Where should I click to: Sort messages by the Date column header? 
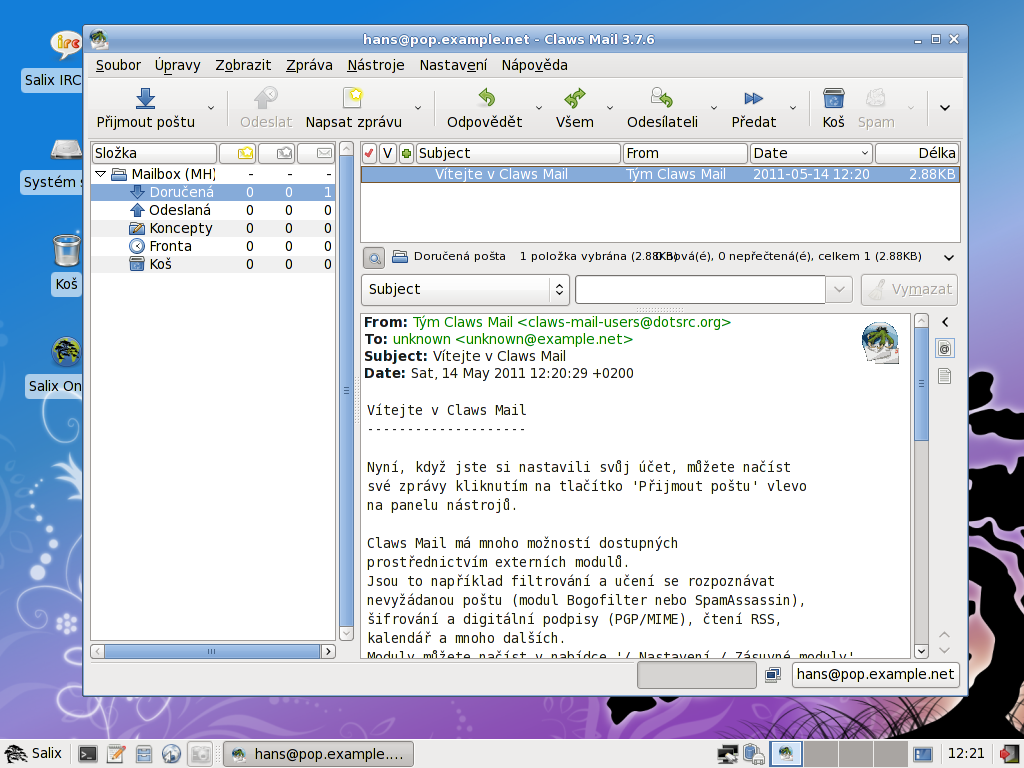[x=811, y=153]
